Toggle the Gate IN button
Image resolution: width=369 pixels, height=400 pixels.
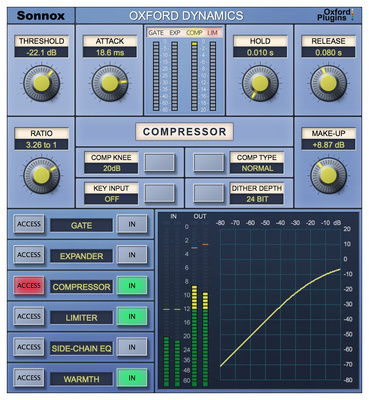(132, 224)
